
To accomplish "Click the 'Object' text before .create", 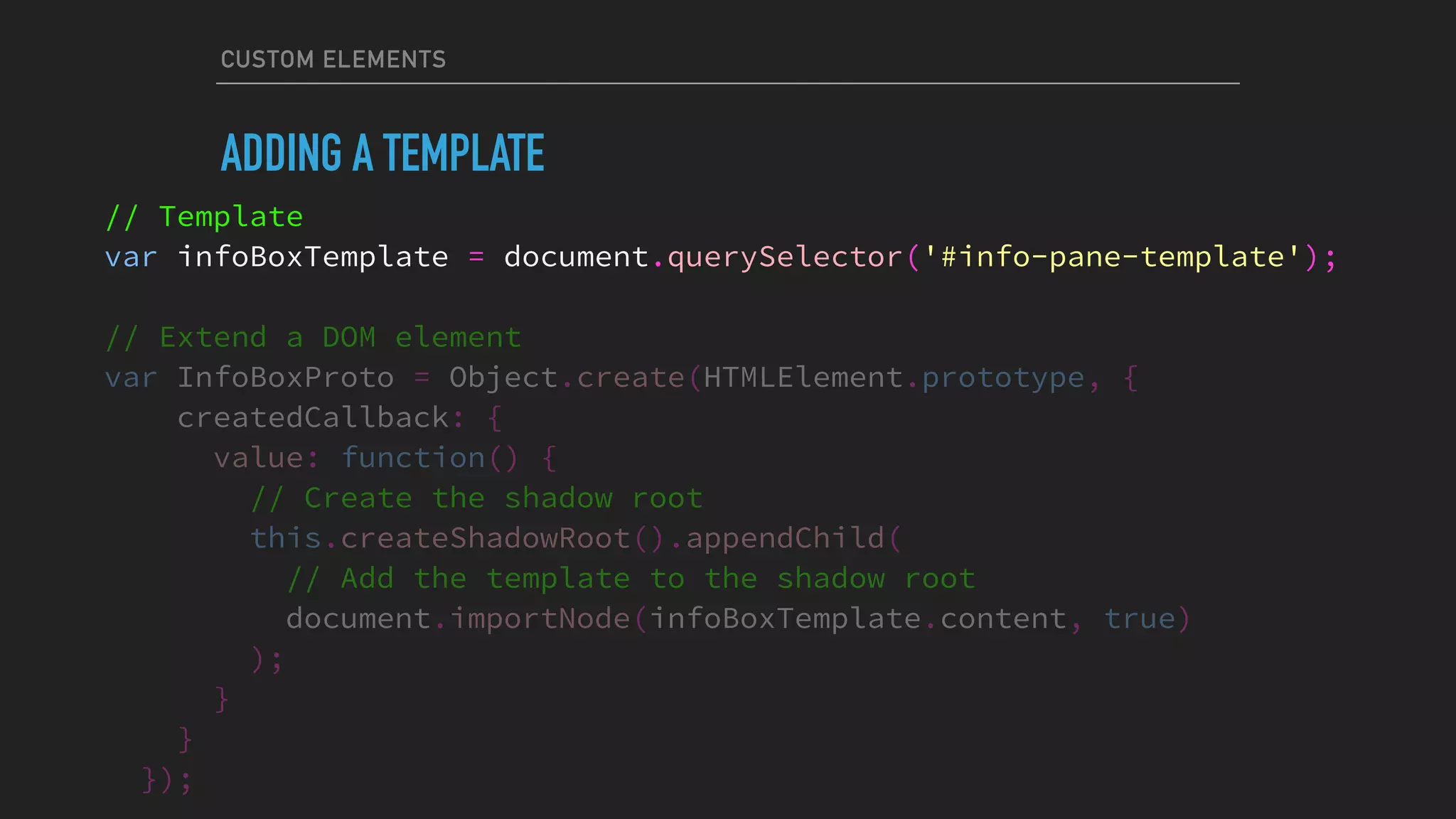I will 504,379.
